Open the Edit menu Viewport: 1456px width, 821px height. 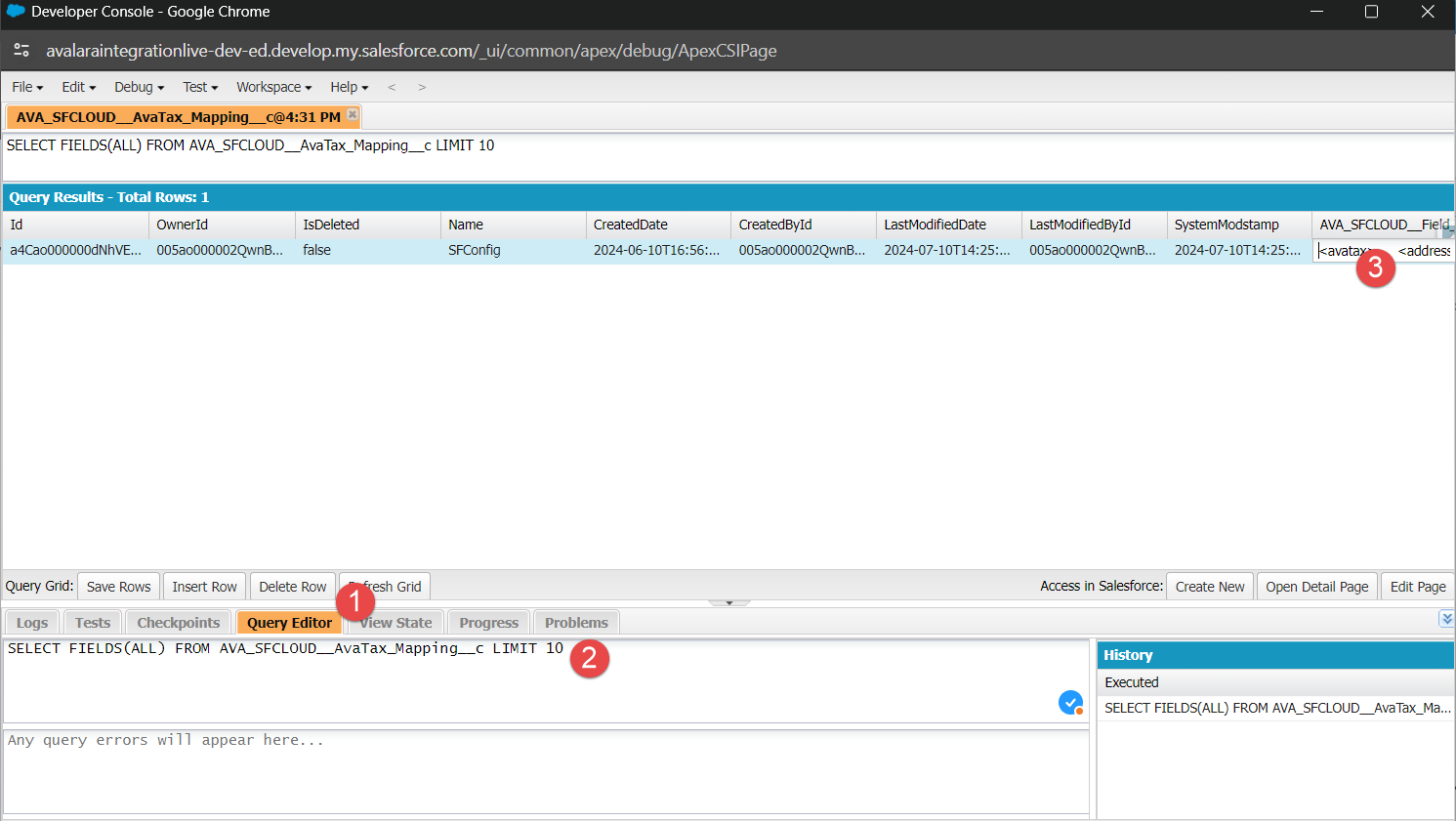[x=79, y=87]
